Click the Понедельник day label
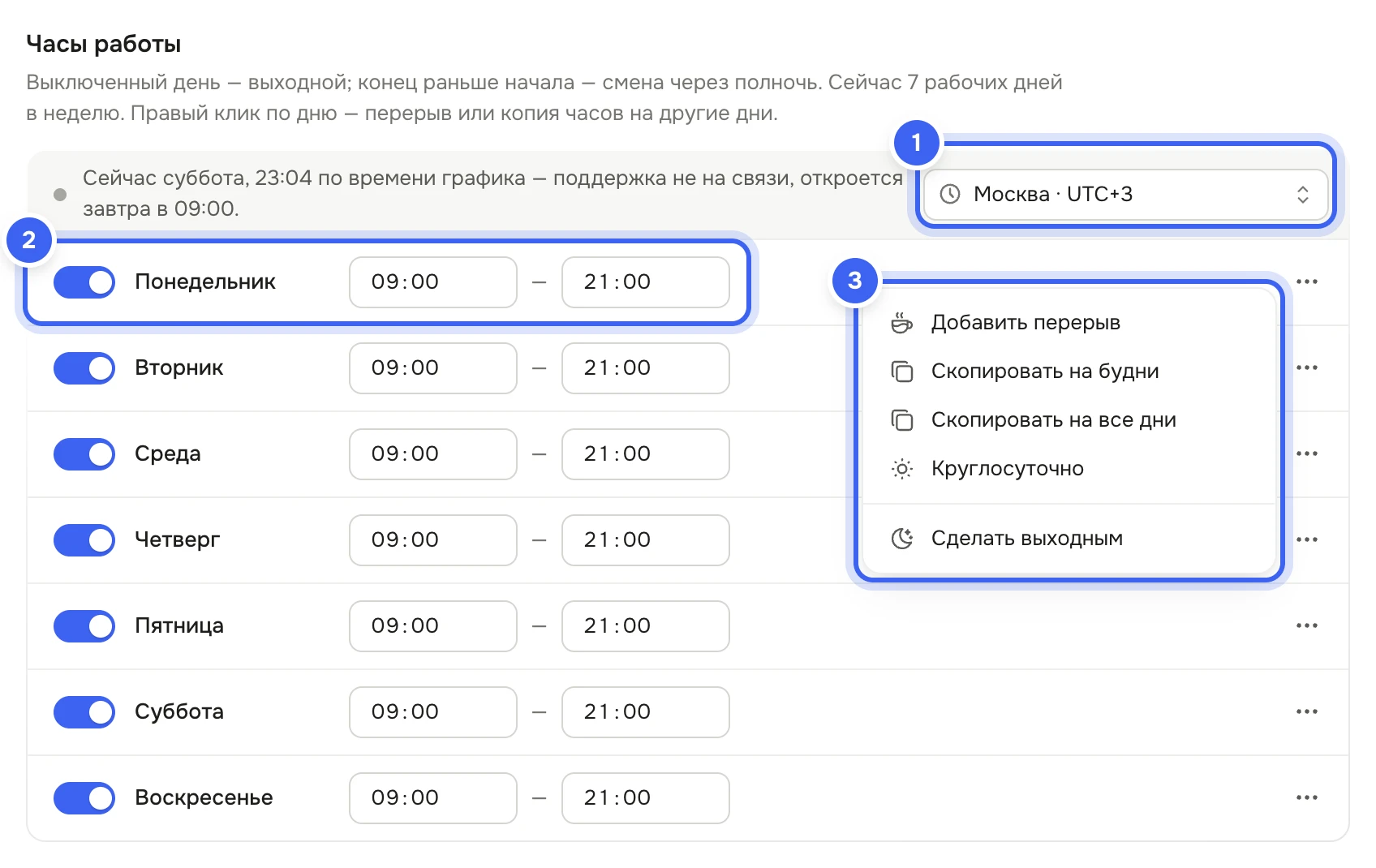Image resolution: width=1376 pixels, height=868 pixels. pyautogui.click(x=205, y=282)
